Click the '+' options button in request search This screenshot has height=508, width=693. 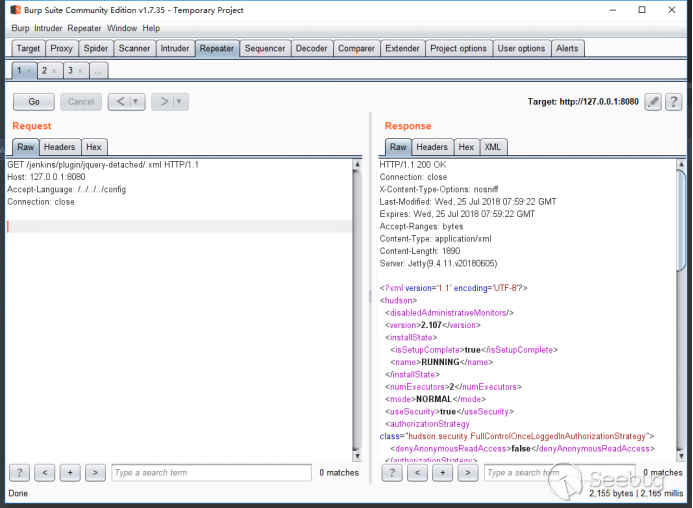click(x=70, y=473)
